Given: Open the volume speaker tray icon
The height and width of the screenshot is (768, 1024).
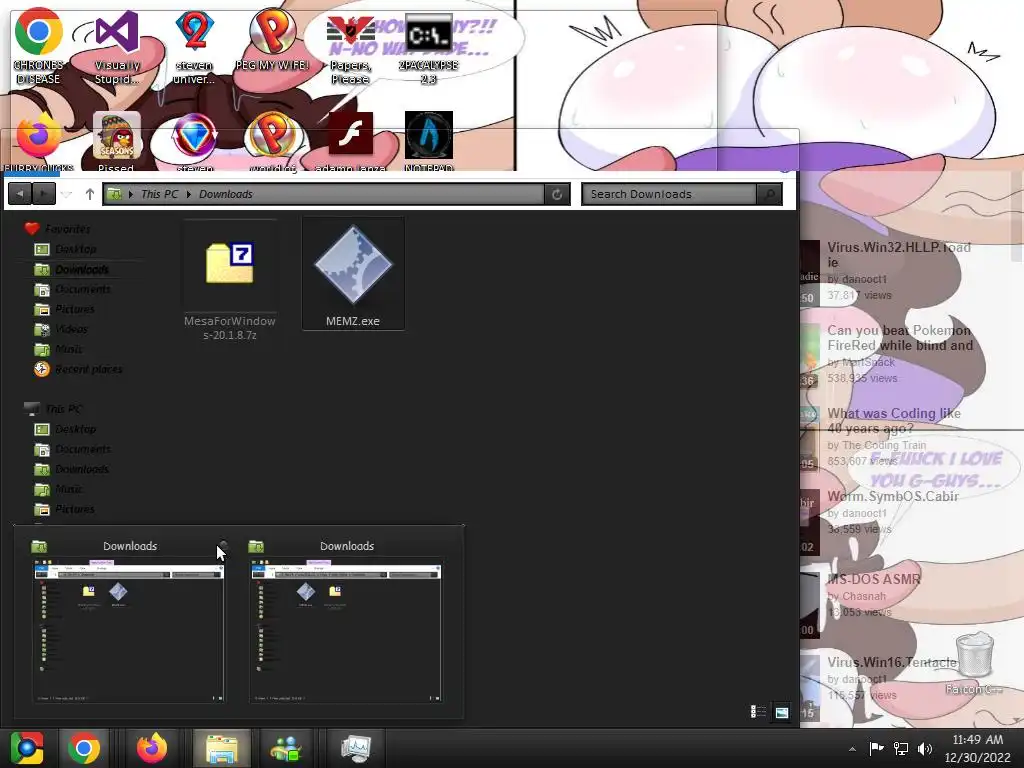Looking at the screenshot, I should pos(925,748).
